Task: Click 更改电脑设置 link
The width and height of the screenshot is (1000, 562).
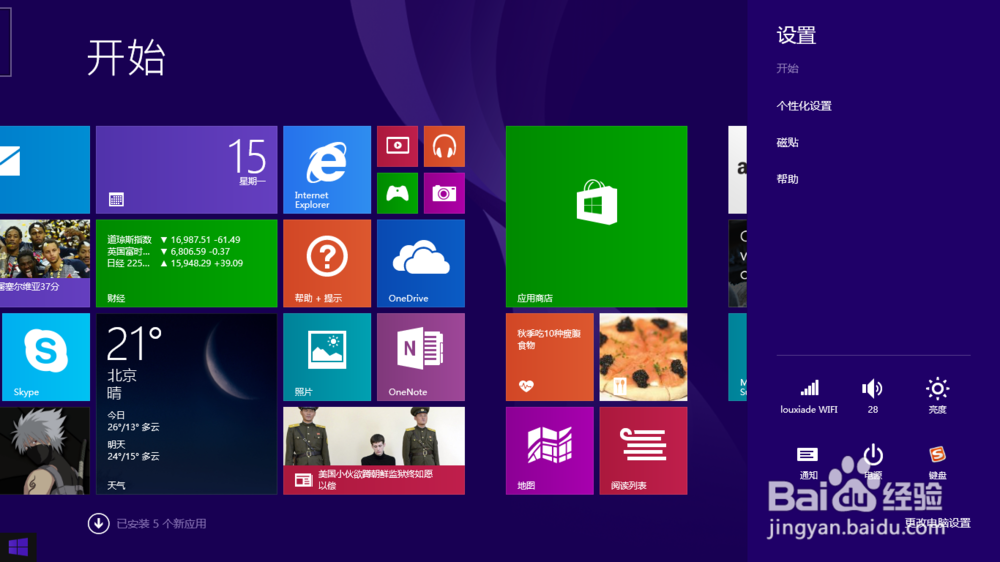Action: (x=938, y=523)
